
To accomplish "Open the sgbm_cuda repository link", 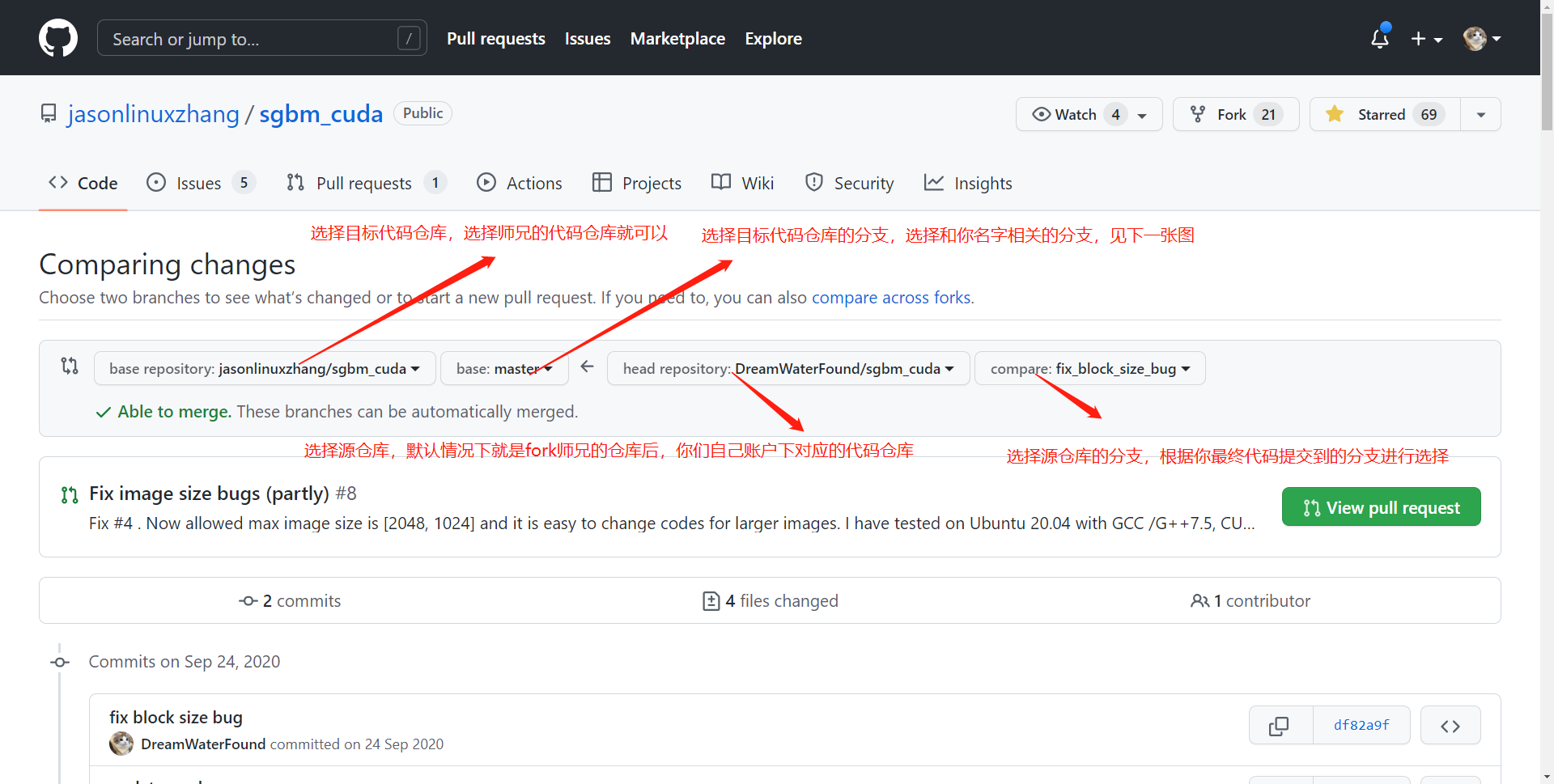I will click(321, 114).
